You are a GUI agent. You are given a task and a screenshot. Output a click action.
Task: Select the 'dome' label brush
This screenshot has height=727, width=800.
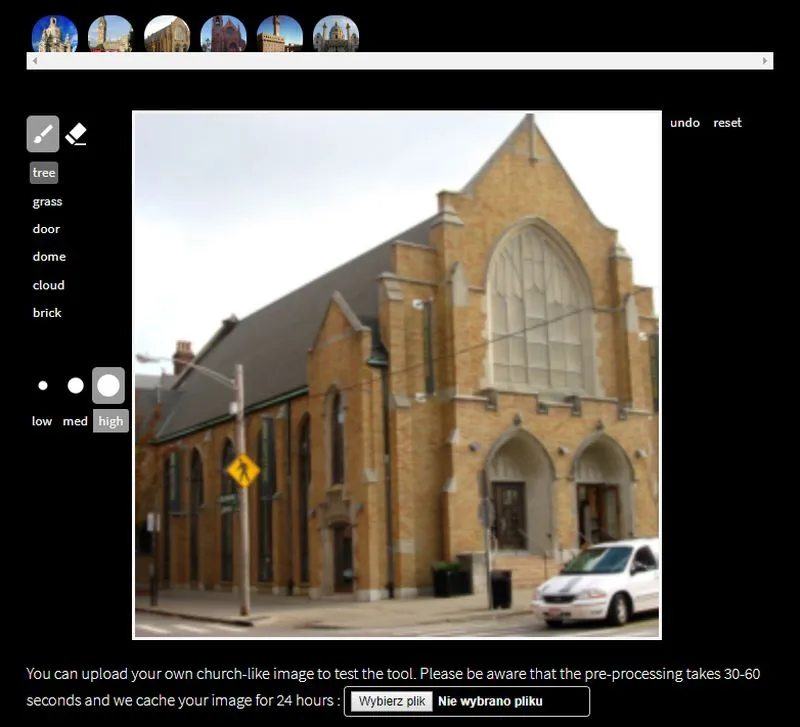coord(47,256)
